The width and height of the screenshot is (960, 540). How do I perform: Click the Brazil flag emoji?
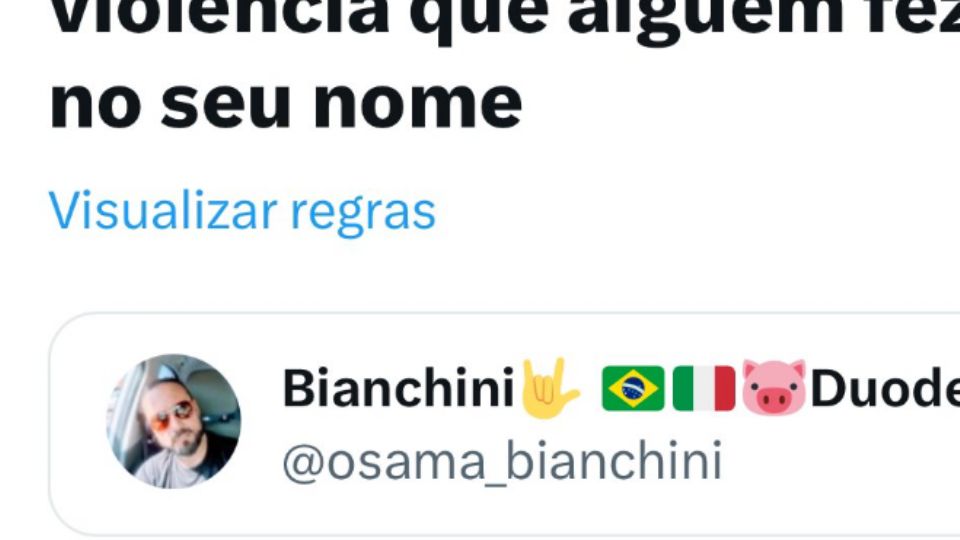(633, 388)
